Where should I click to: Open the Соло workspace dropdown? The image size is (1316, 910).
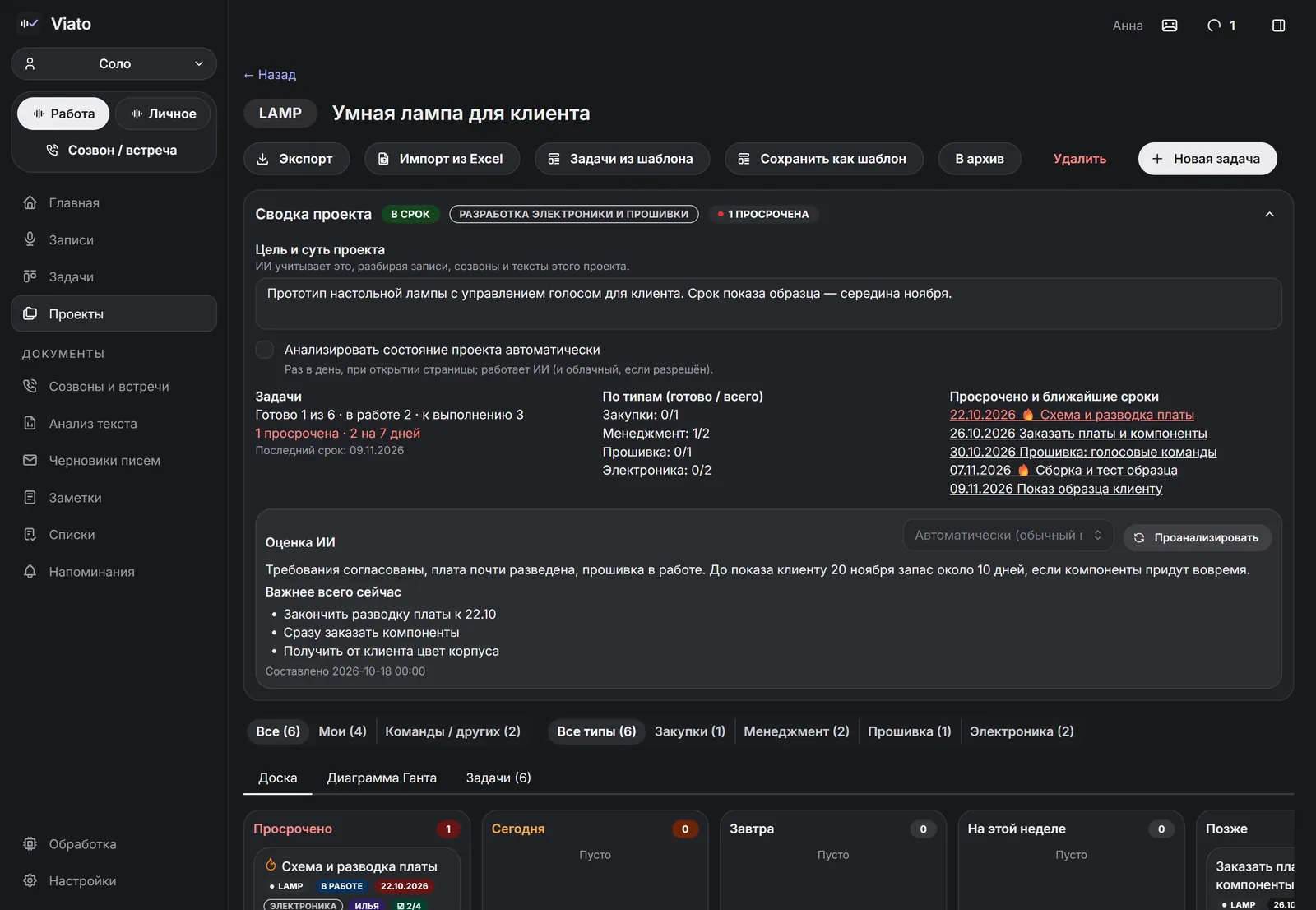[114, 63]
